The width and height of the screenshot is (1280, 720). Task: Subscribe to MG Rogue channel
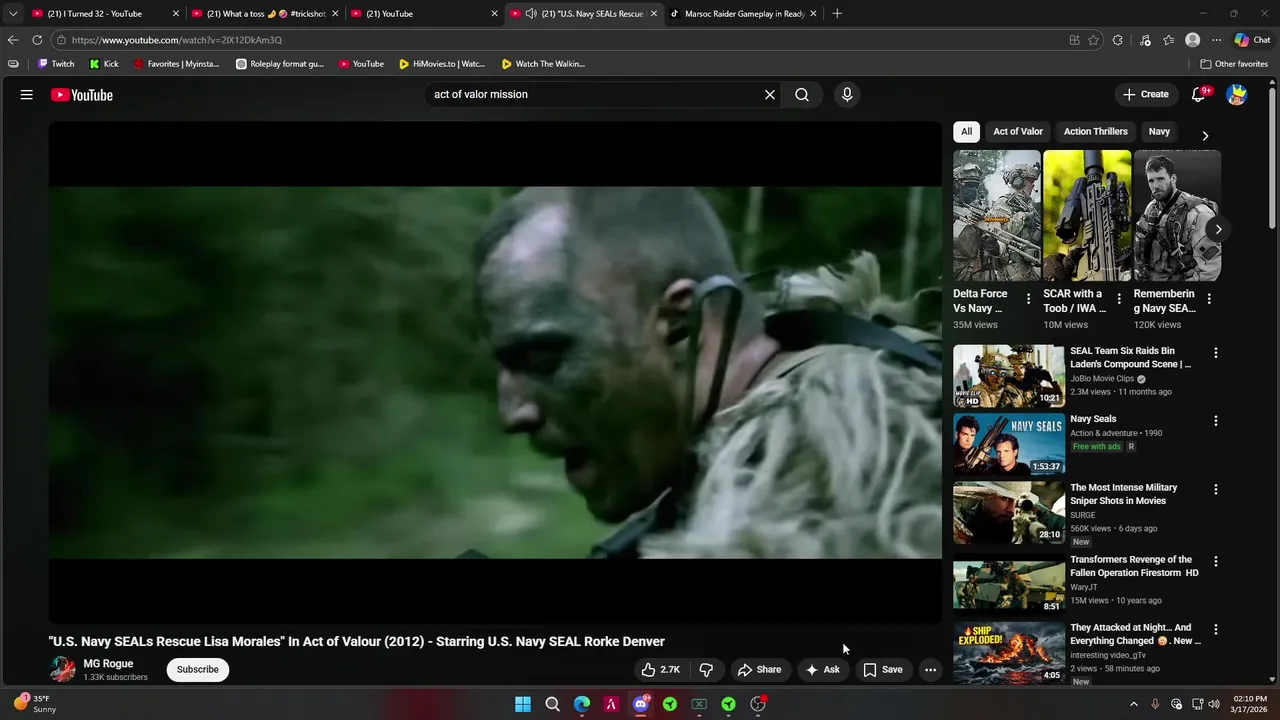point(198,669)
